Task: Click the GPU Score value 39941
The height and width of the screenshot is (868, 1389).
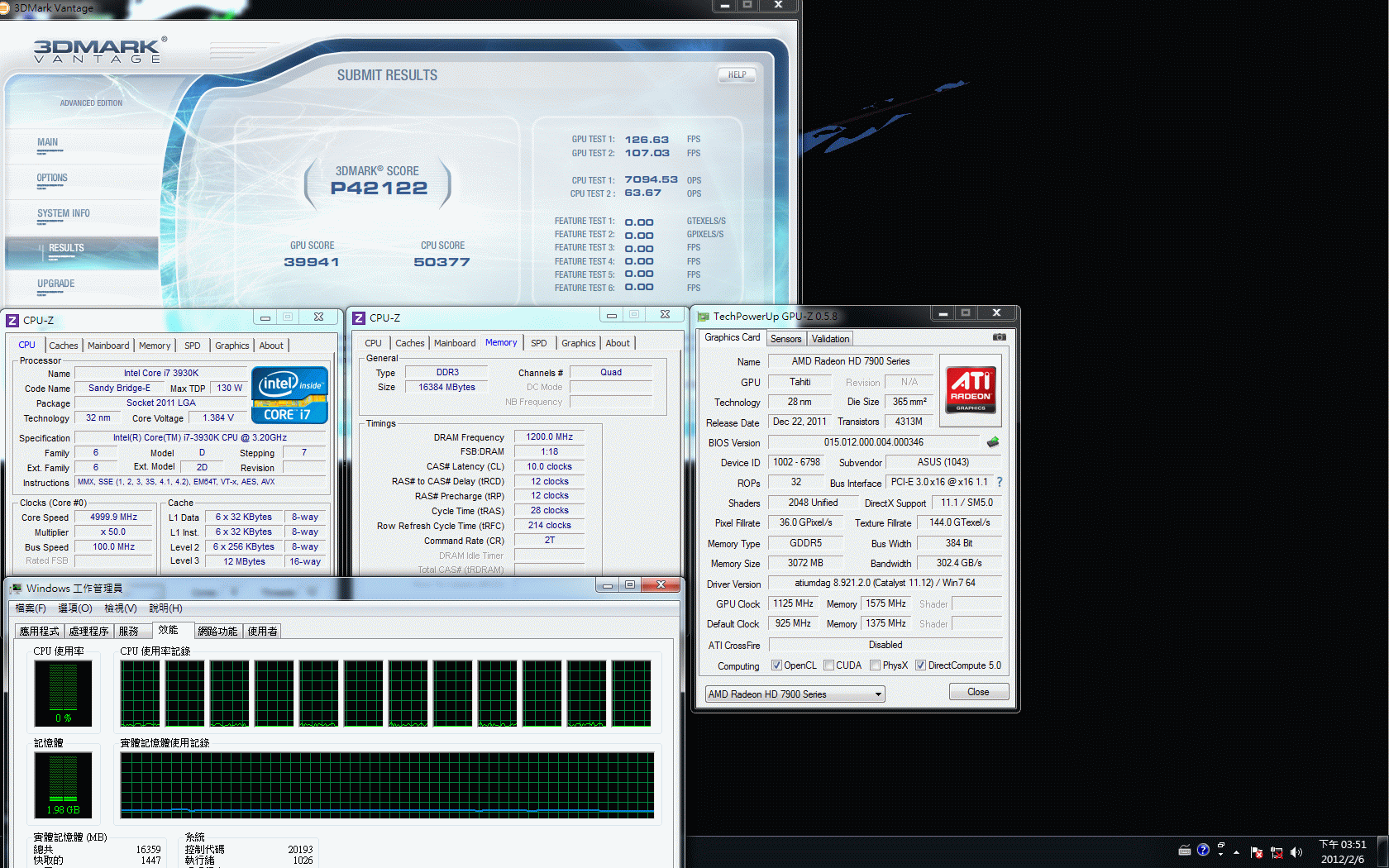Action: [x=311, y=262]
